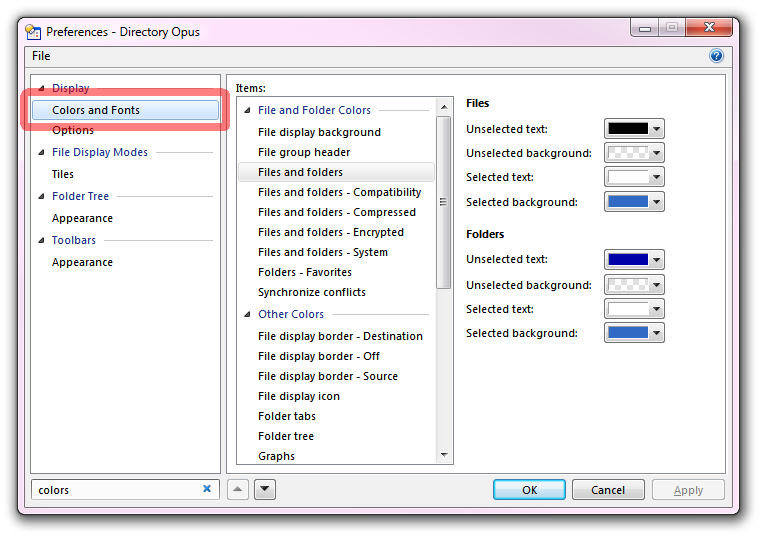Select the Folder tree color item
This screenshot has width=761, height=536.
[286, 436]
